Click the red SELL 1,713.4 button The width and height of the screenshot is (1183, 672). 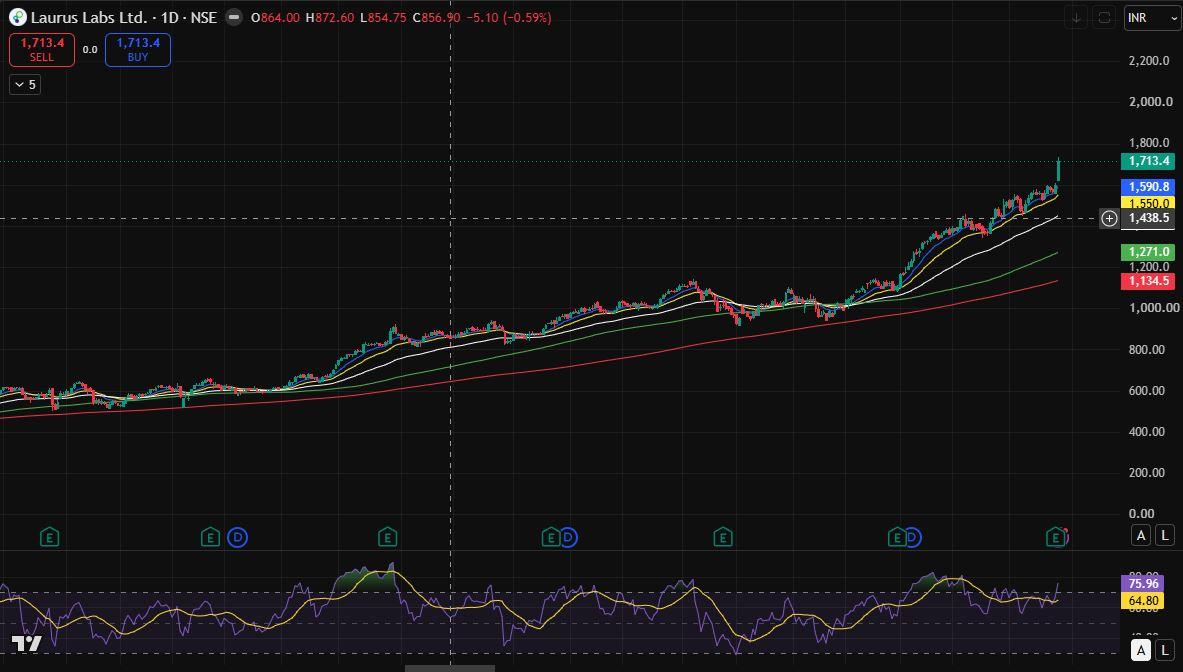point(42,50)
